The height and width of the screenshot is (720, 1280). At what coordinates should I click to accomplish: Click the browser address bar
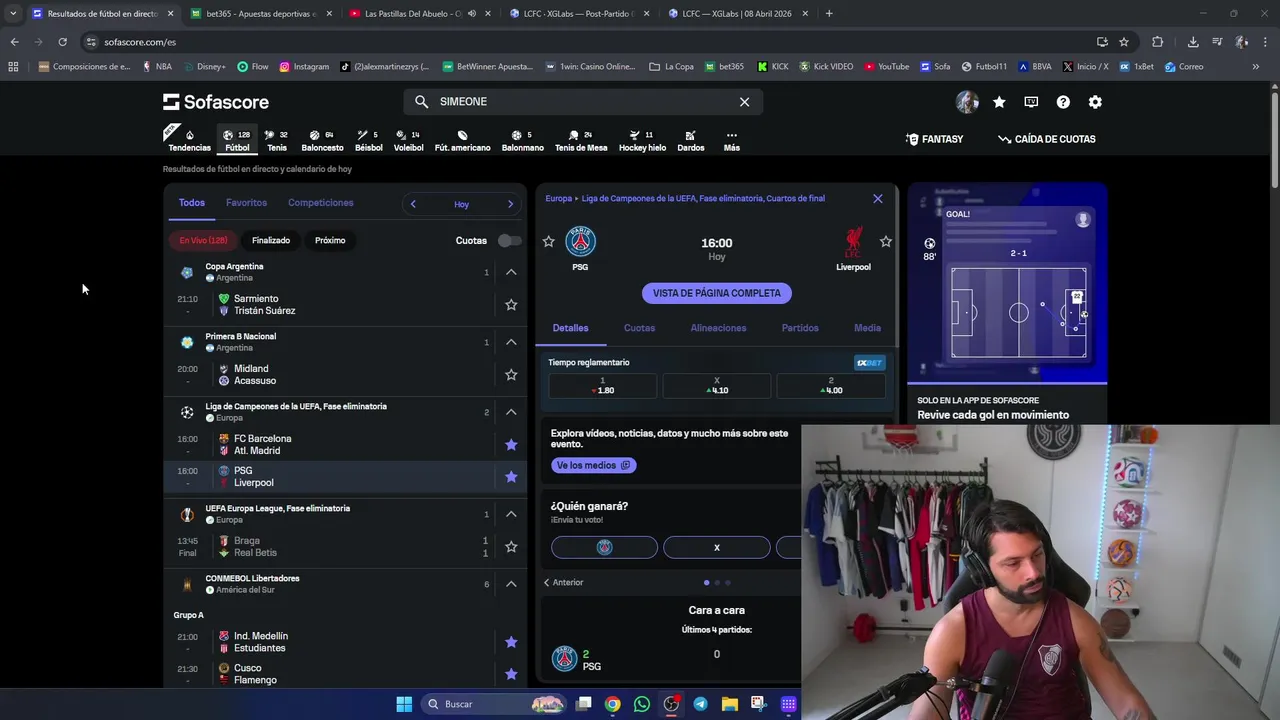point(590,42)
